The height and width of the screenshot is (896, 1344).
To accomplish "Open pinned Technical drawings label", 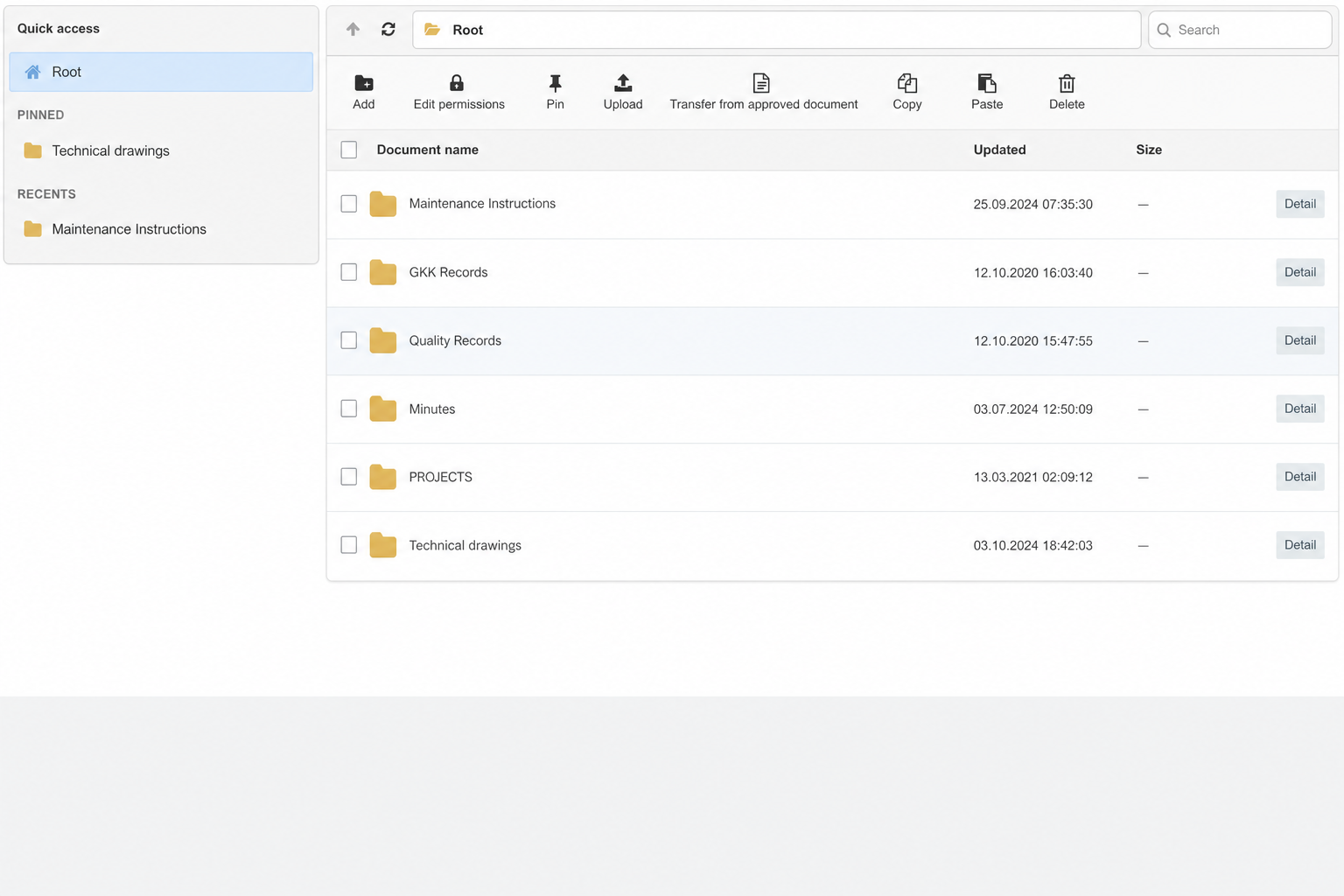I will 111,150.
